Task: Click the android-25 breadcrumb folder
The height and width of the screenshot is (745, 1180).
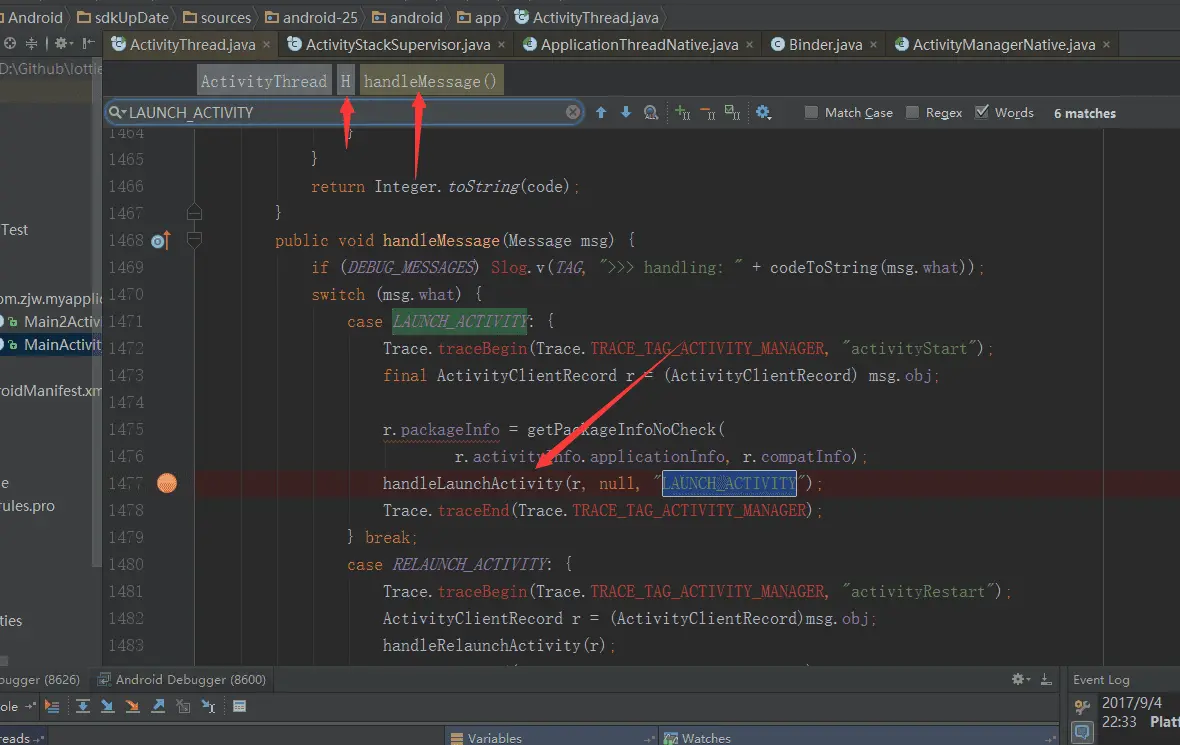Action: tap(312, 17)
